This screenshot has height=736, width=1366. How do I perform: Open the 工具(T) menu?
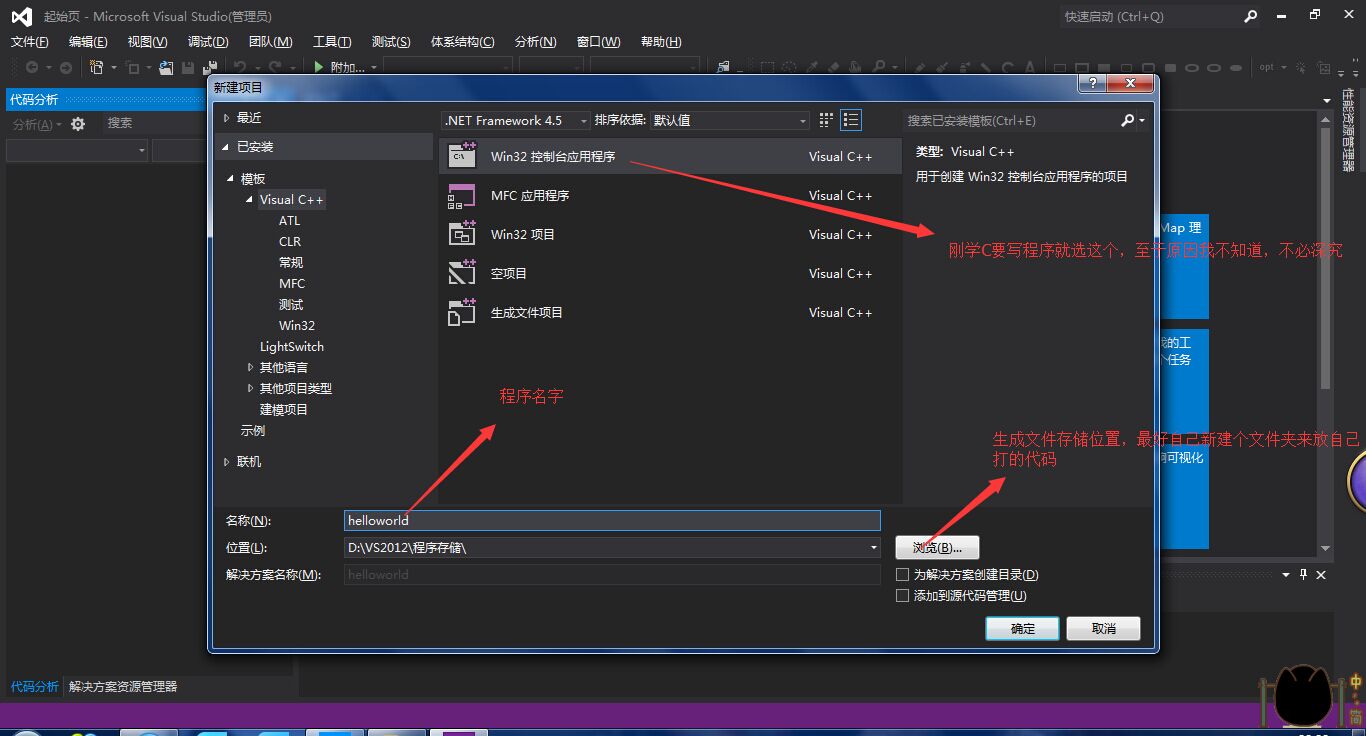(332, 42)
